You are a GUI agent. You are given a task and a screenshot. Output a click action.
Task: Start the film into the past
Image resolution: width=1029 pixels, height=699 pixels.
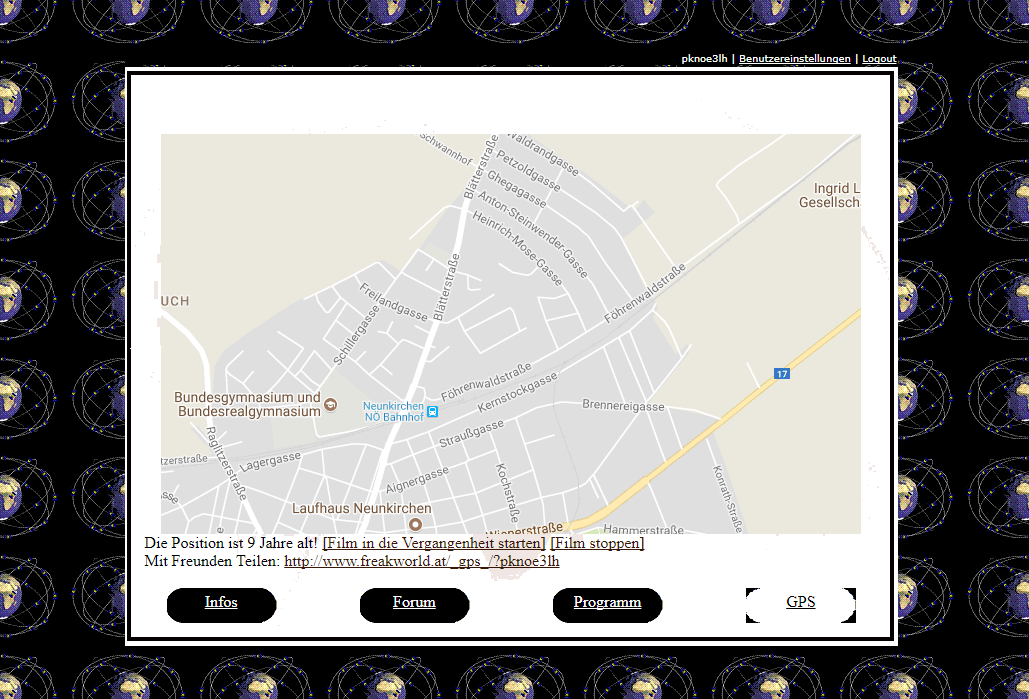pyautogui.click(x=434, y=543)
